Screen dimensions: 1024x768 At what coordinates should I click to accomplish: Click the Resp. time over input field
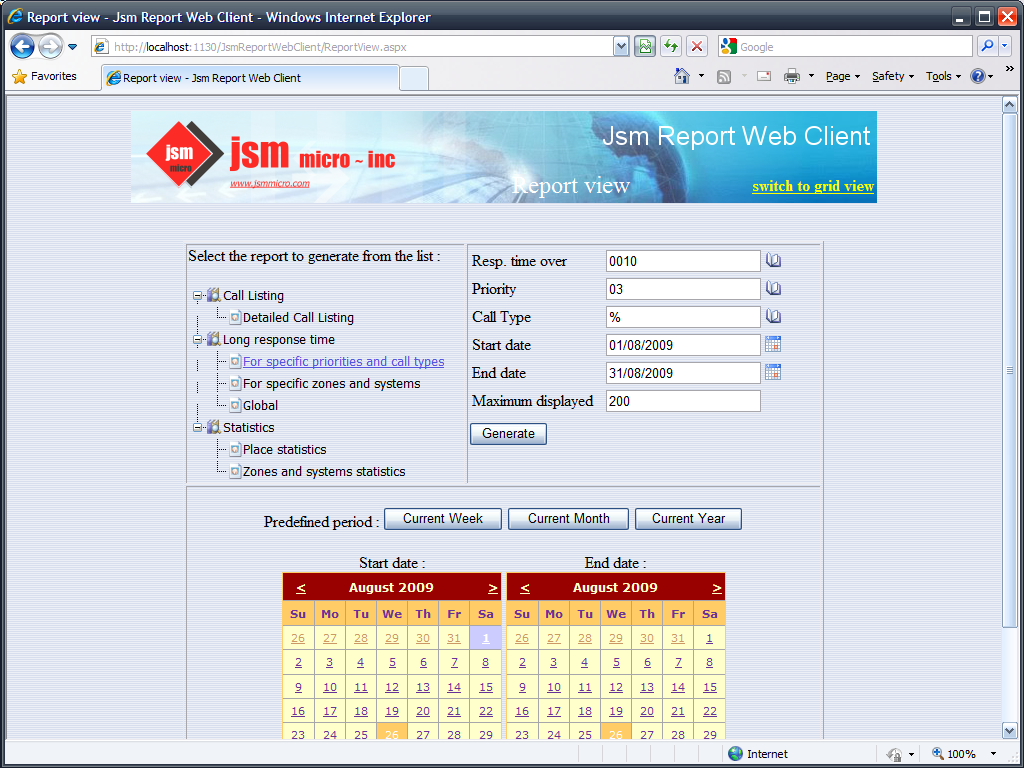[x=683, y=261]
